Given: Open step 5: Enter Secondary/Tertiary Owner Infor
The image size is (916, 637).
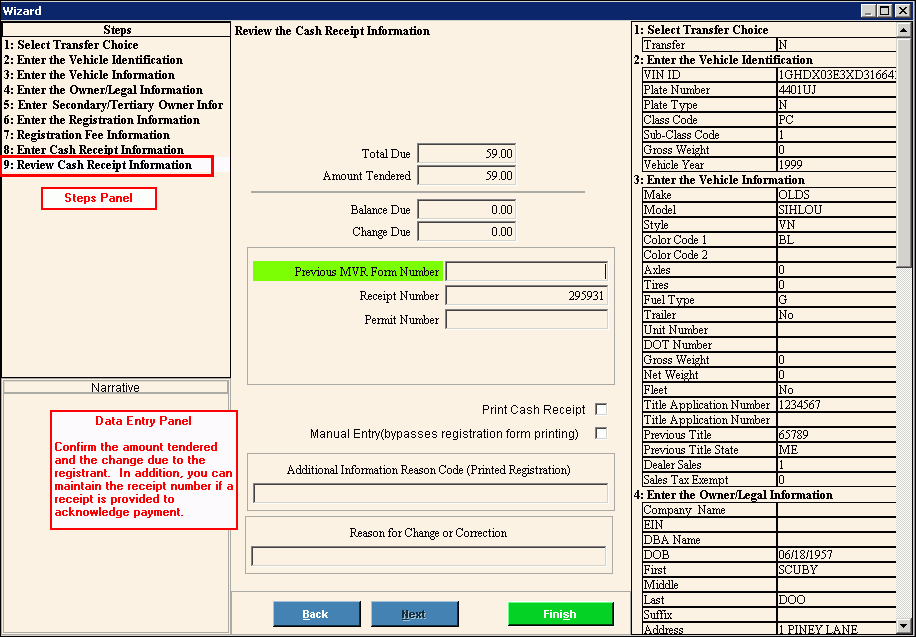Looking at the screenshot, I should (x=113, y=105).
